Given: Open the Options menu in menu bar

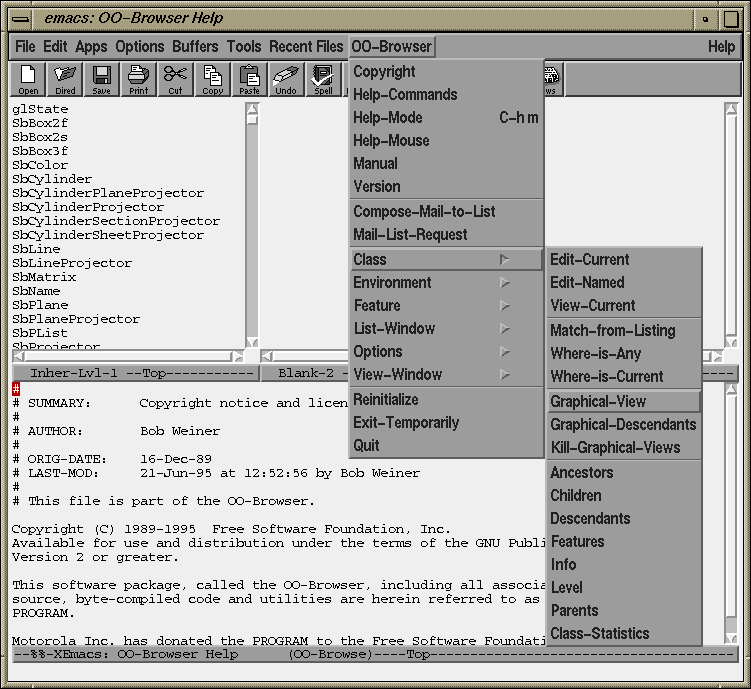Looking at the screenshot, I should pos(139,46).
